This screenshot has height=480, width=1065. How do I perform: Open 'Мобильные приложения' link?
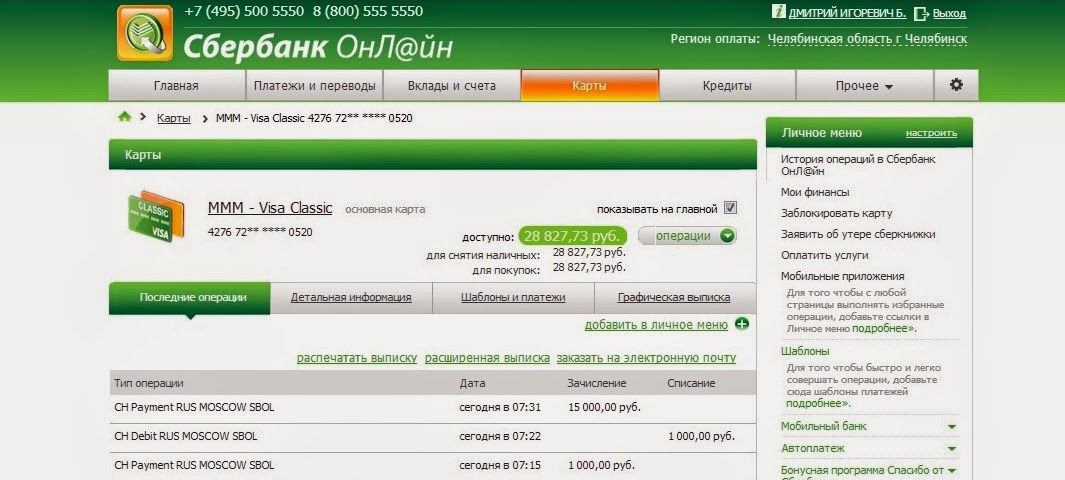(x=842, y=276)
